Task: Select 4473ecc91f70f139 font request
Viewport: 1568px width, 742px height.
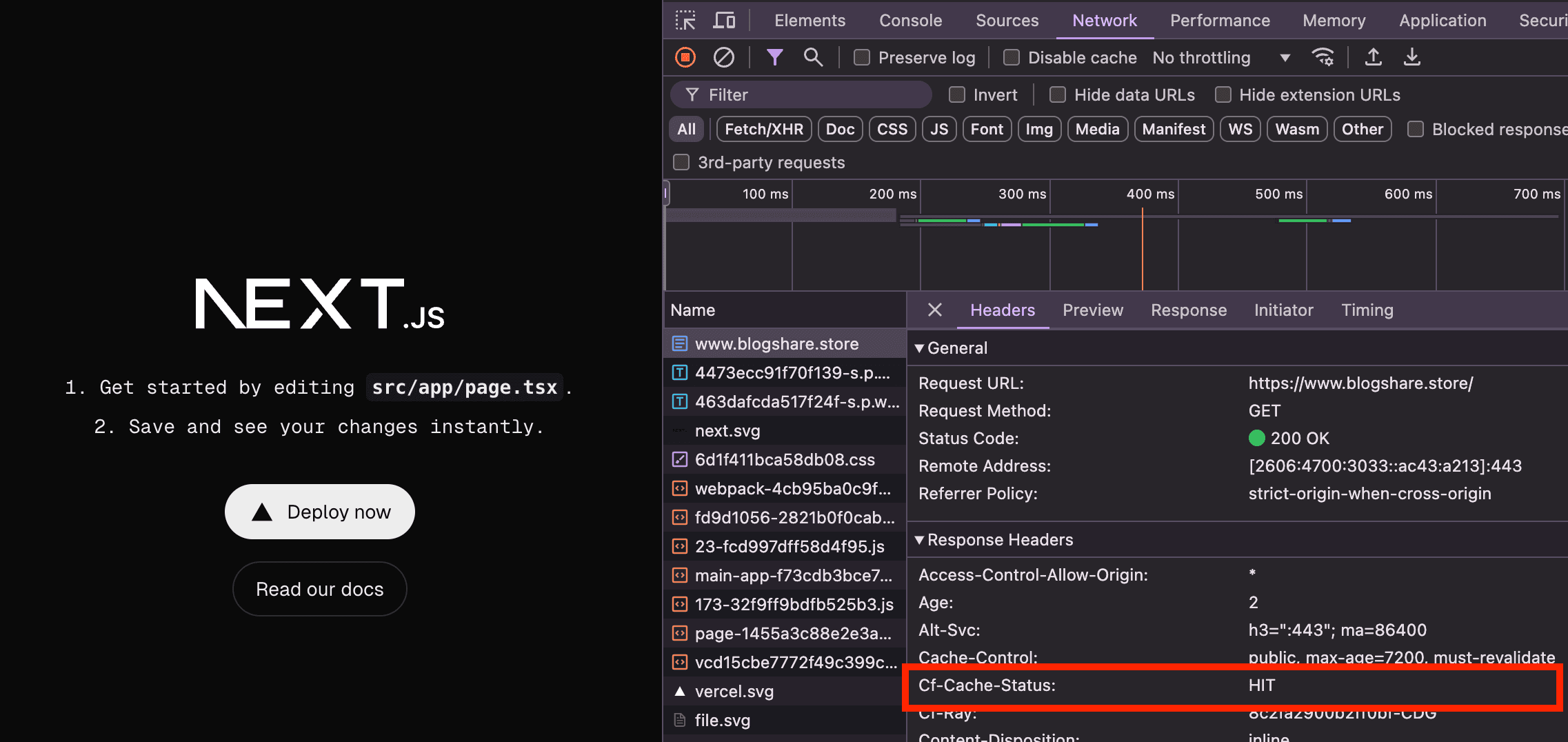Action: (x=785, y=372)
